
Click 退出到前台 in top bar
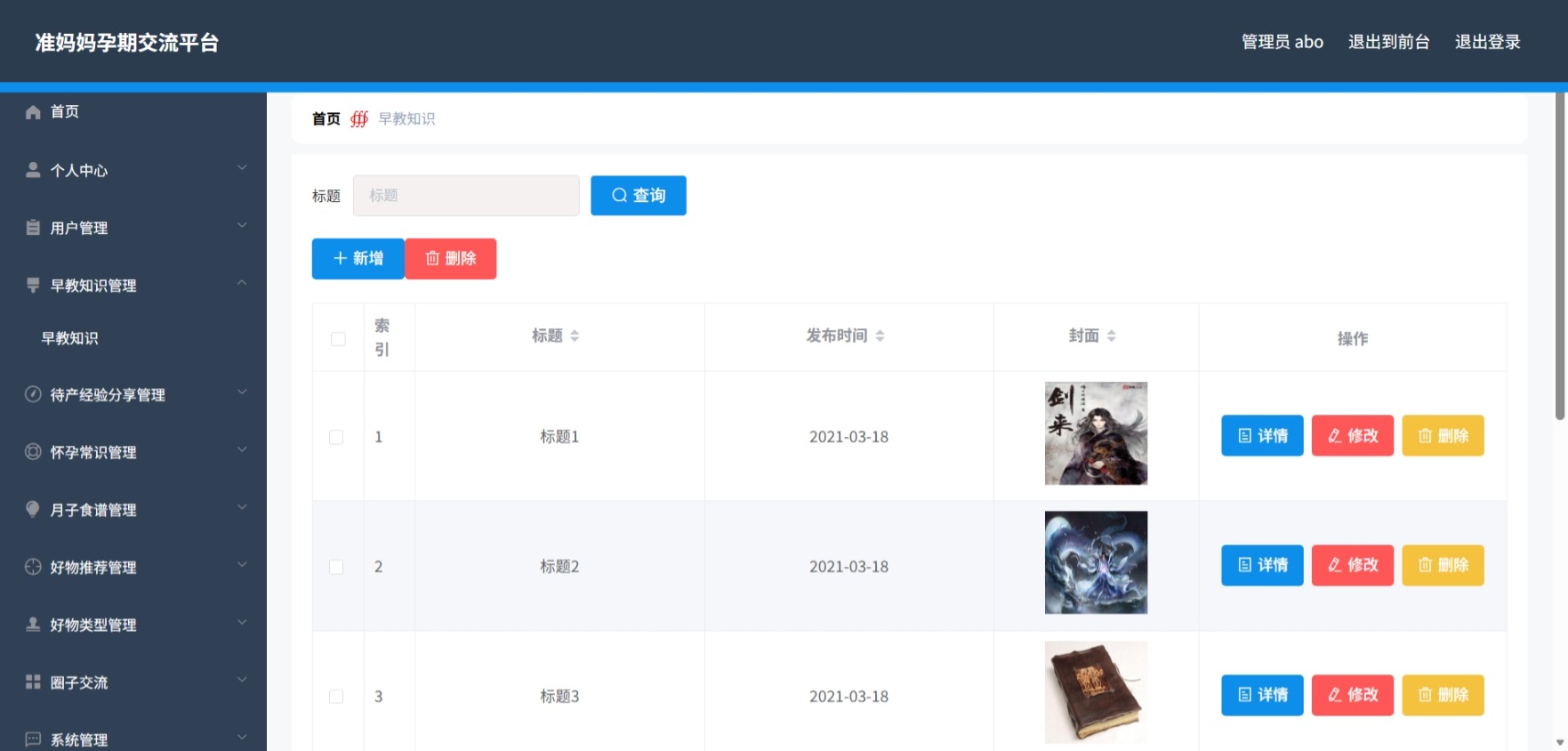1388,42
